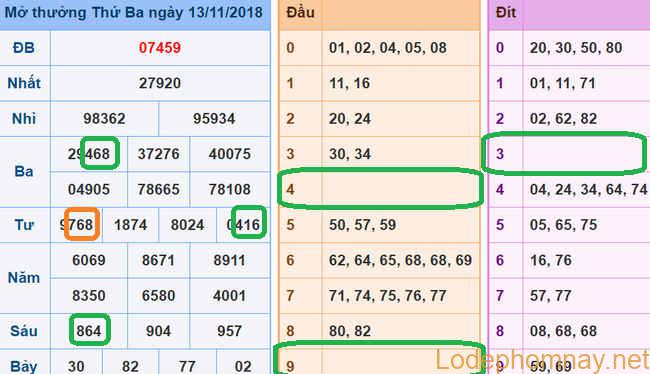Click the 'ĐB' row label
The width and height of the screenshot is (650, 374).
coord(24,48)
